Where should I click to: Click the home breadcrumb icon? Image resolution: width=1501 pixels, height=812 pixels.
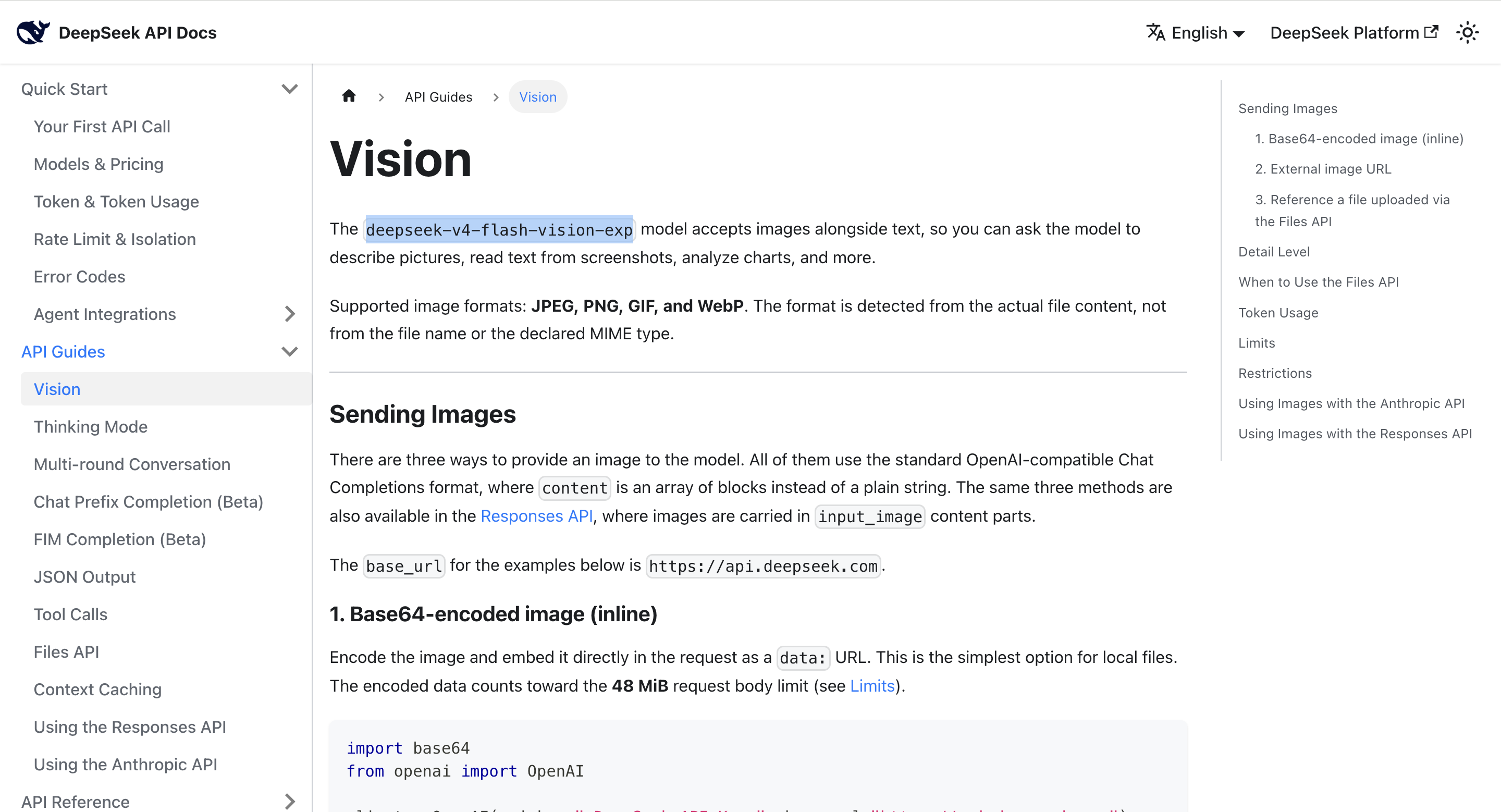(x=349, y=96)
